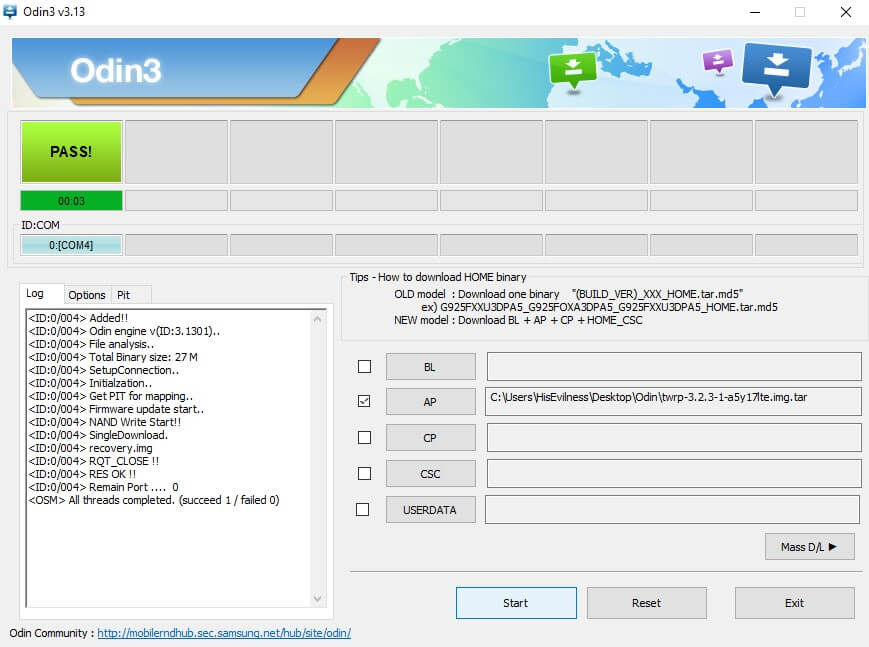Screen dimensions: 869x647
Task: Click the 'All threads completed' log line
Action: pos(154,500)
